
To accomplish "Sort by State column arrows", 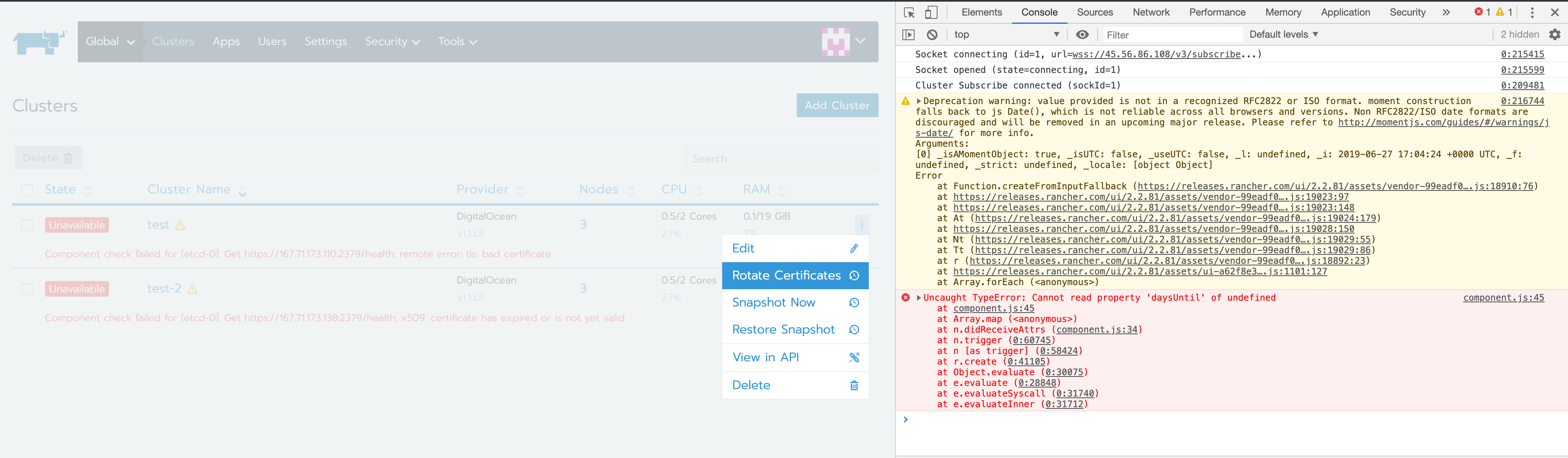I will (88, 190).
